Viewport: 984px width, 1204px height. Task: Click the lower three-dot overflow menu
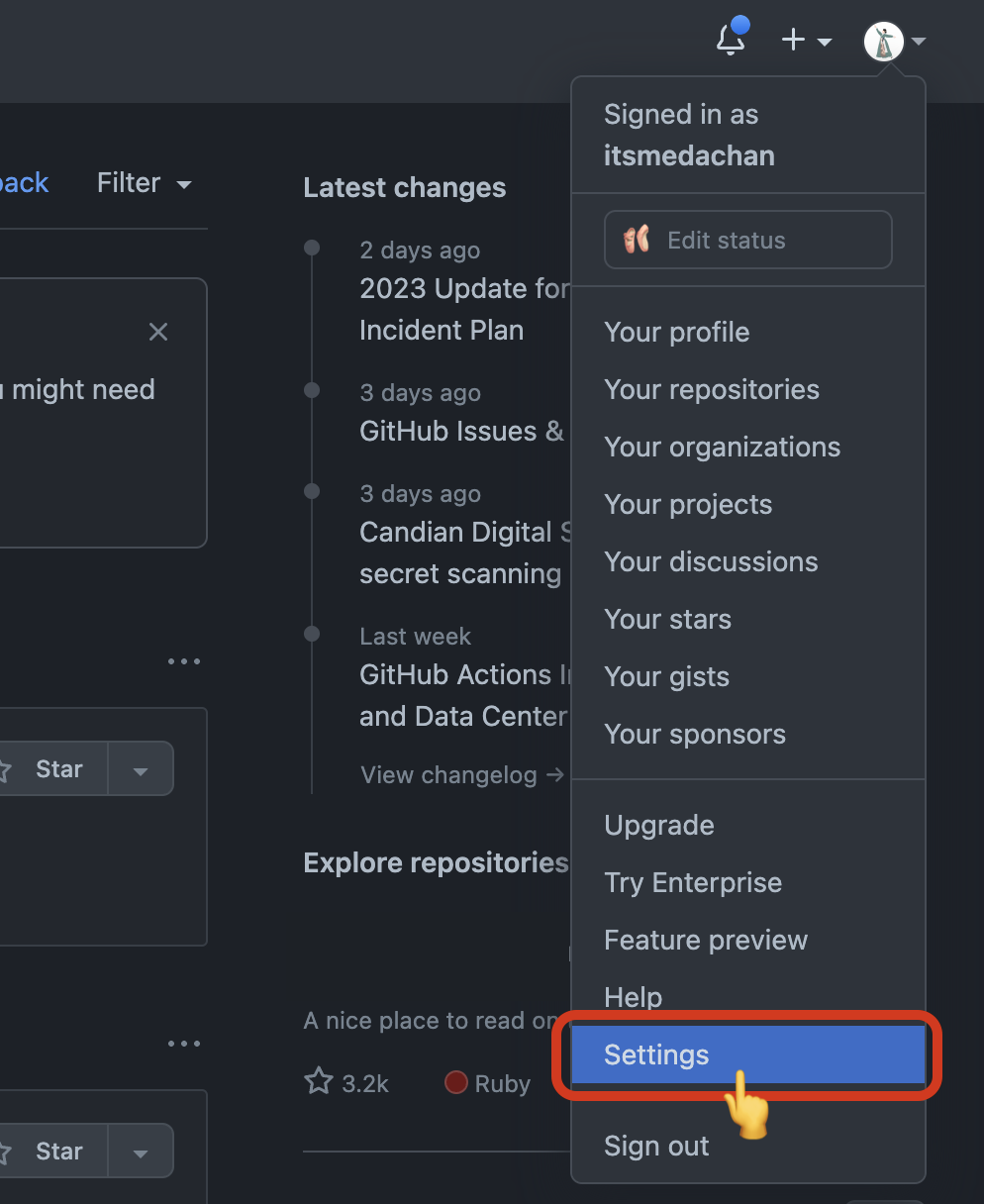point(184,1044)
